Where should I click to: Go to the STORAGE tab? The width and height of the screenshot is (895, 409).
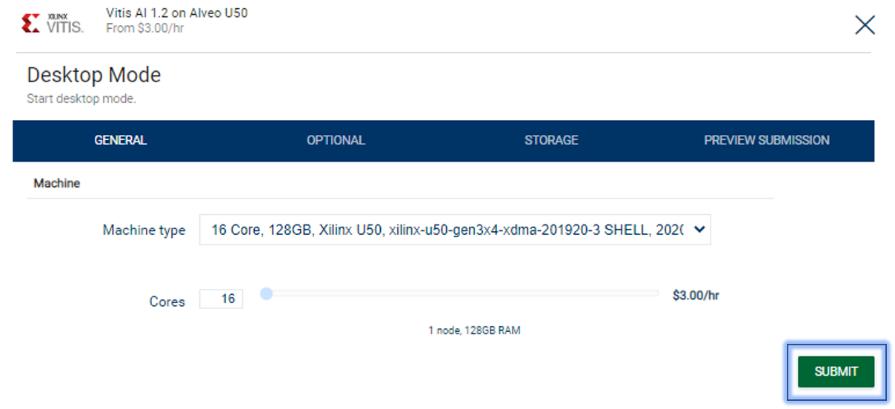(551, 140)
